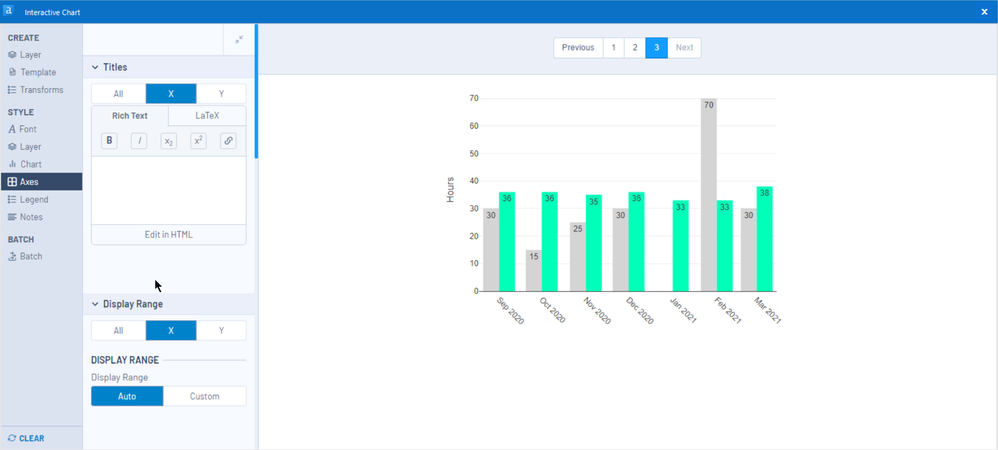
Task: Switch to the LaTeX tab
Action: (x=207, y=116)
